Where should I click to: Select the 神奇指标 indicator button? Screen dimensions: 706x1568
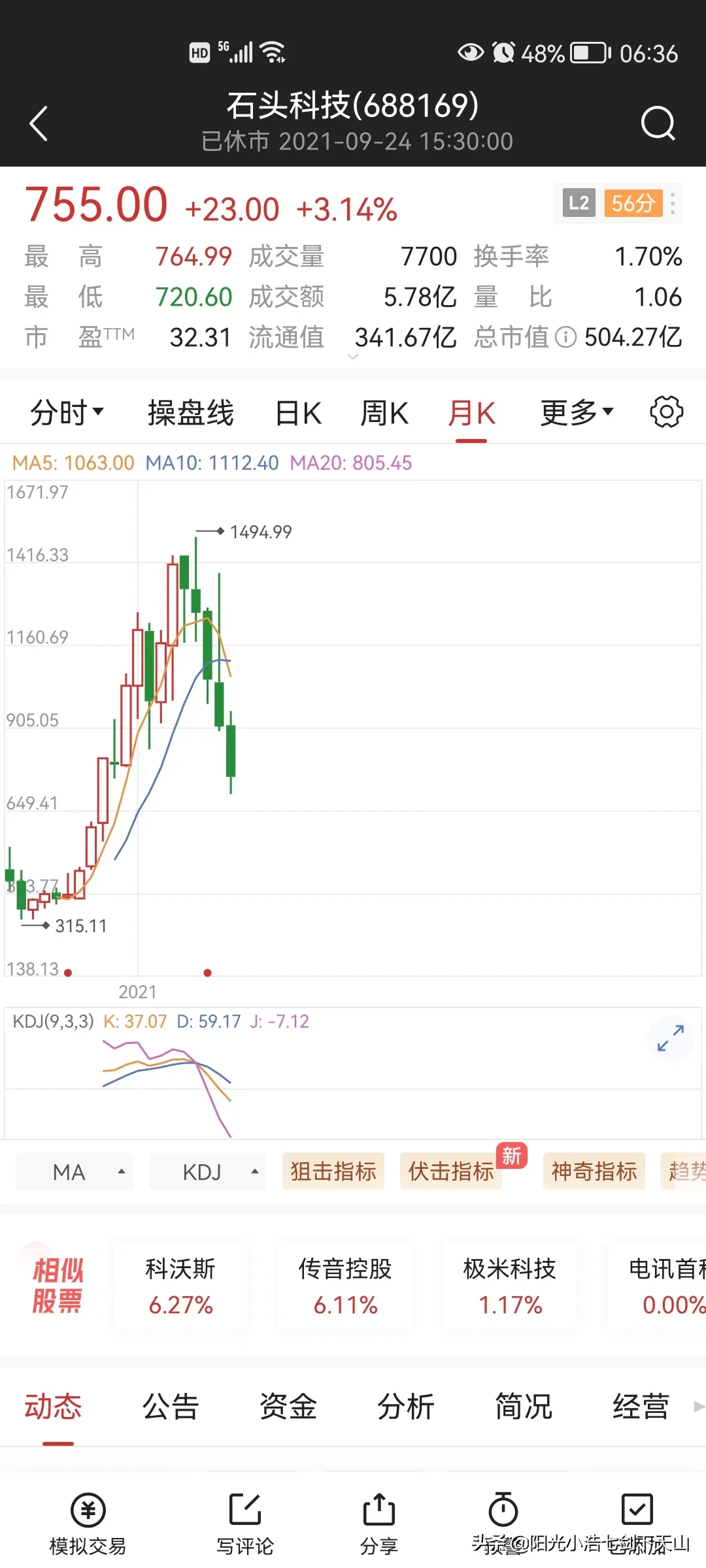click(594, 1171)
